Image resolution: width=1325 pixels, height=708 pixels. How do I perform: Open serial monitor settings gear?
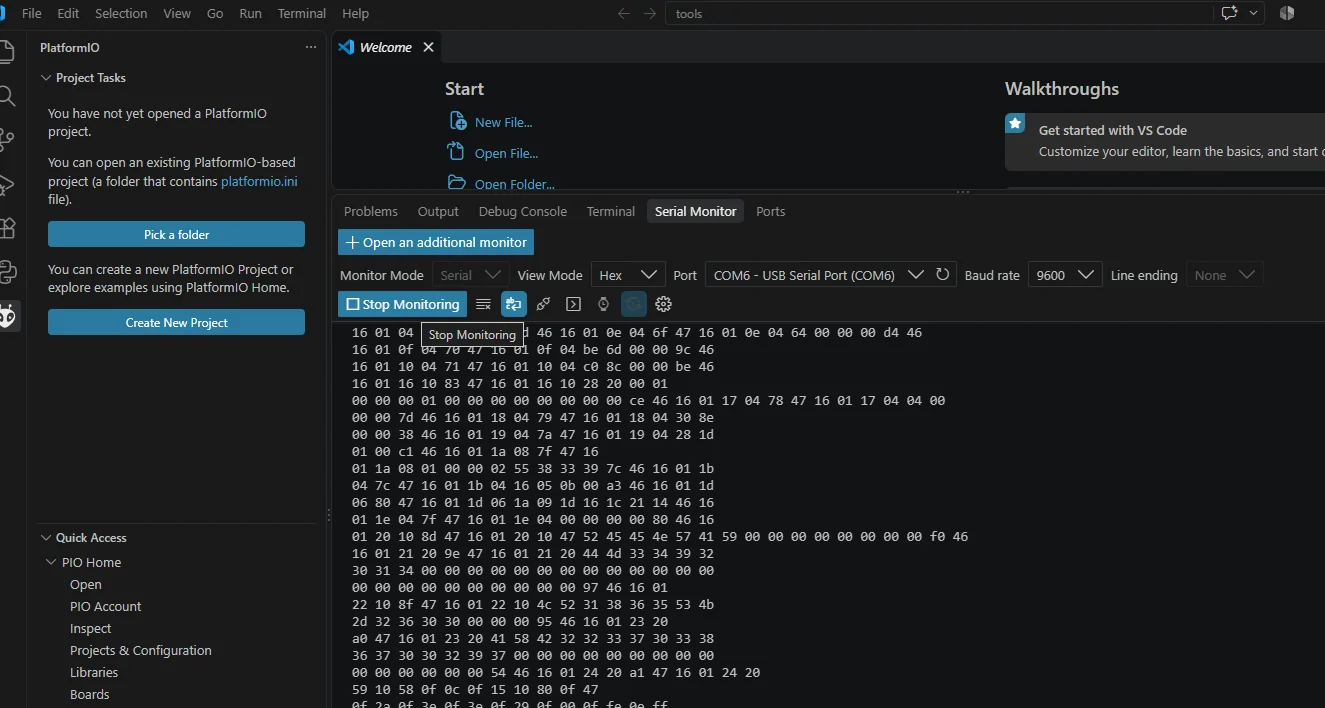coord(663,304)
